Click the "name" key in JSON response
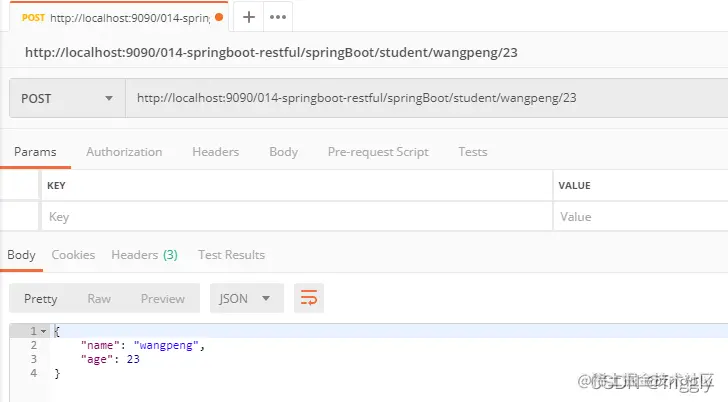 [x=100, y=345]
